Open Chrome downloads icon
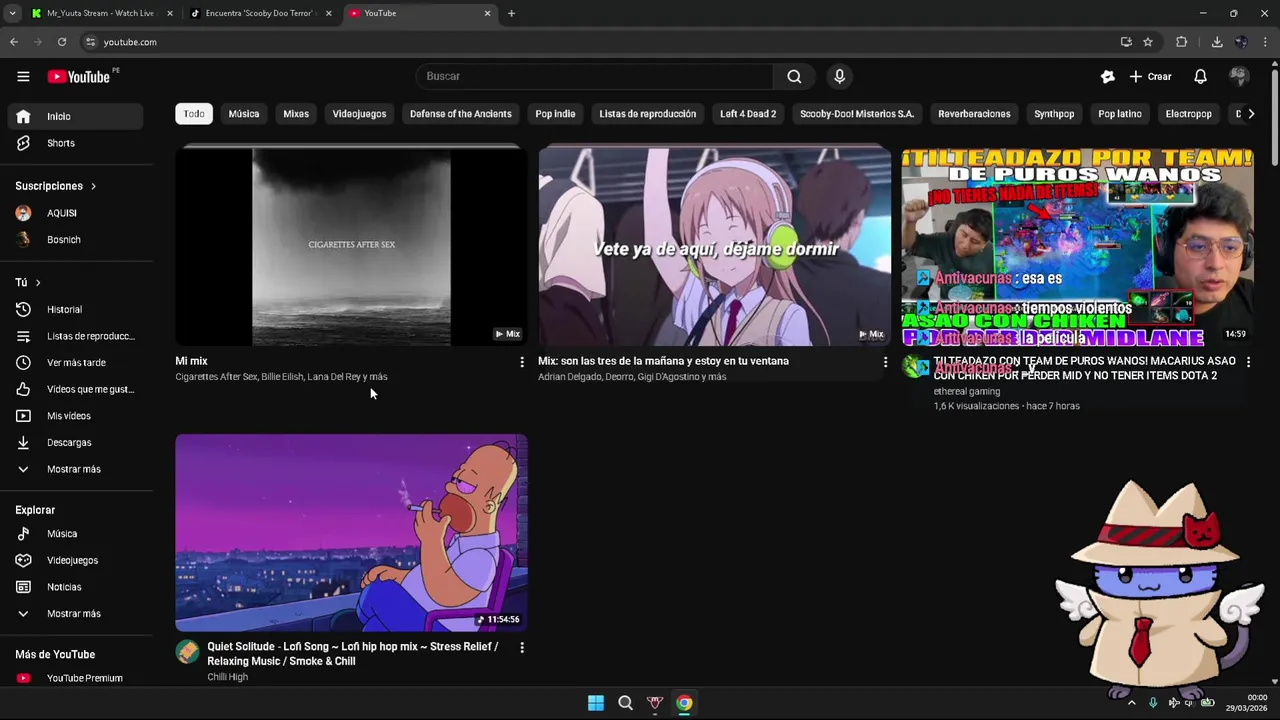1280x720 pixels. (1216, 42)
